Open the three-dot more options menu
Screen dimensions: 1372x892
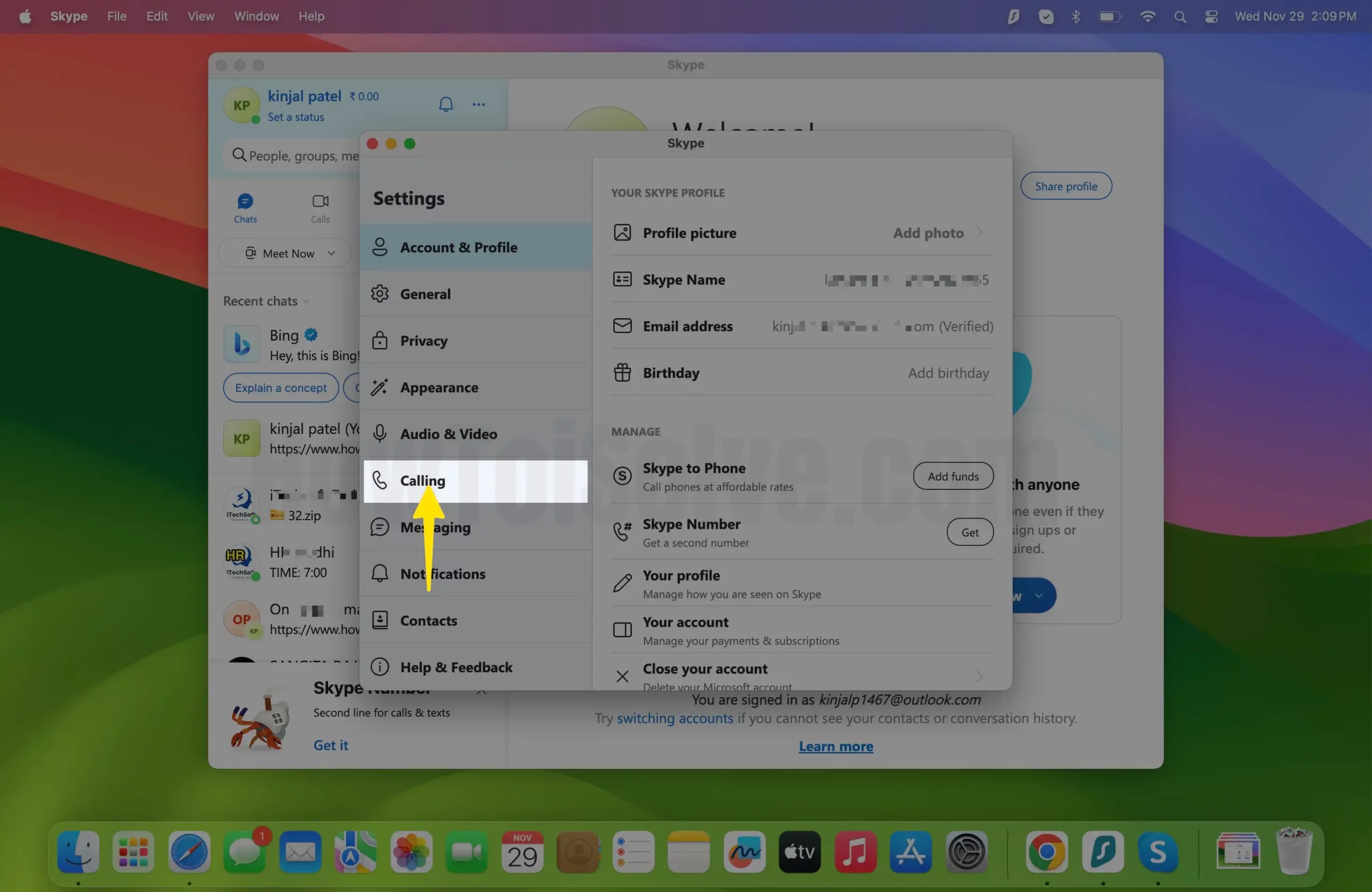479,104
